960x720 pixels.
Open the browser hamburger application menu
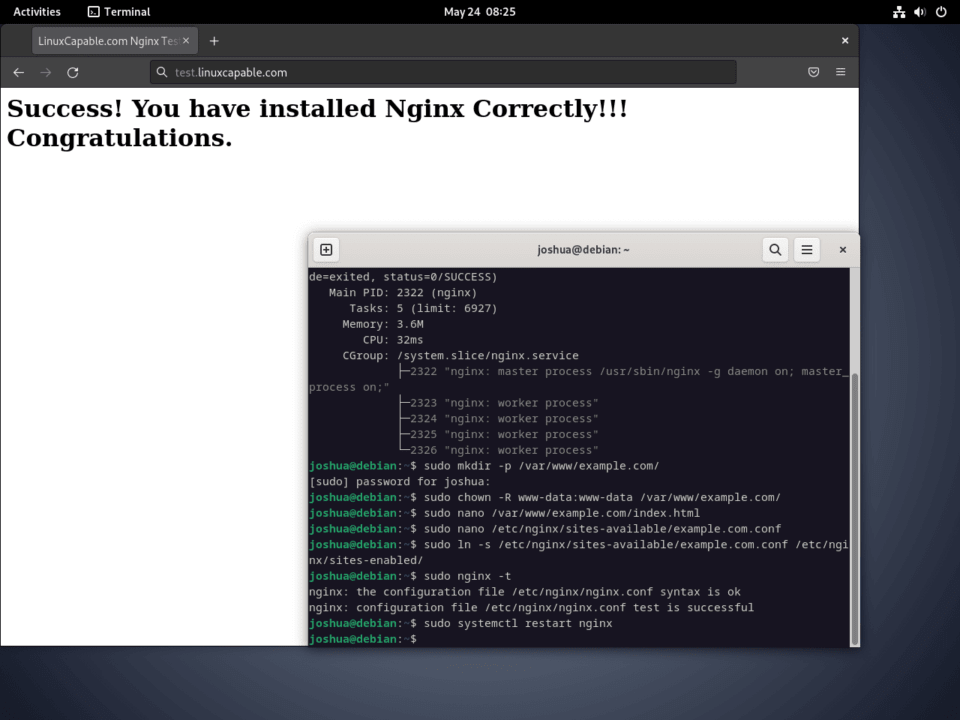click(x=840, y=72)
